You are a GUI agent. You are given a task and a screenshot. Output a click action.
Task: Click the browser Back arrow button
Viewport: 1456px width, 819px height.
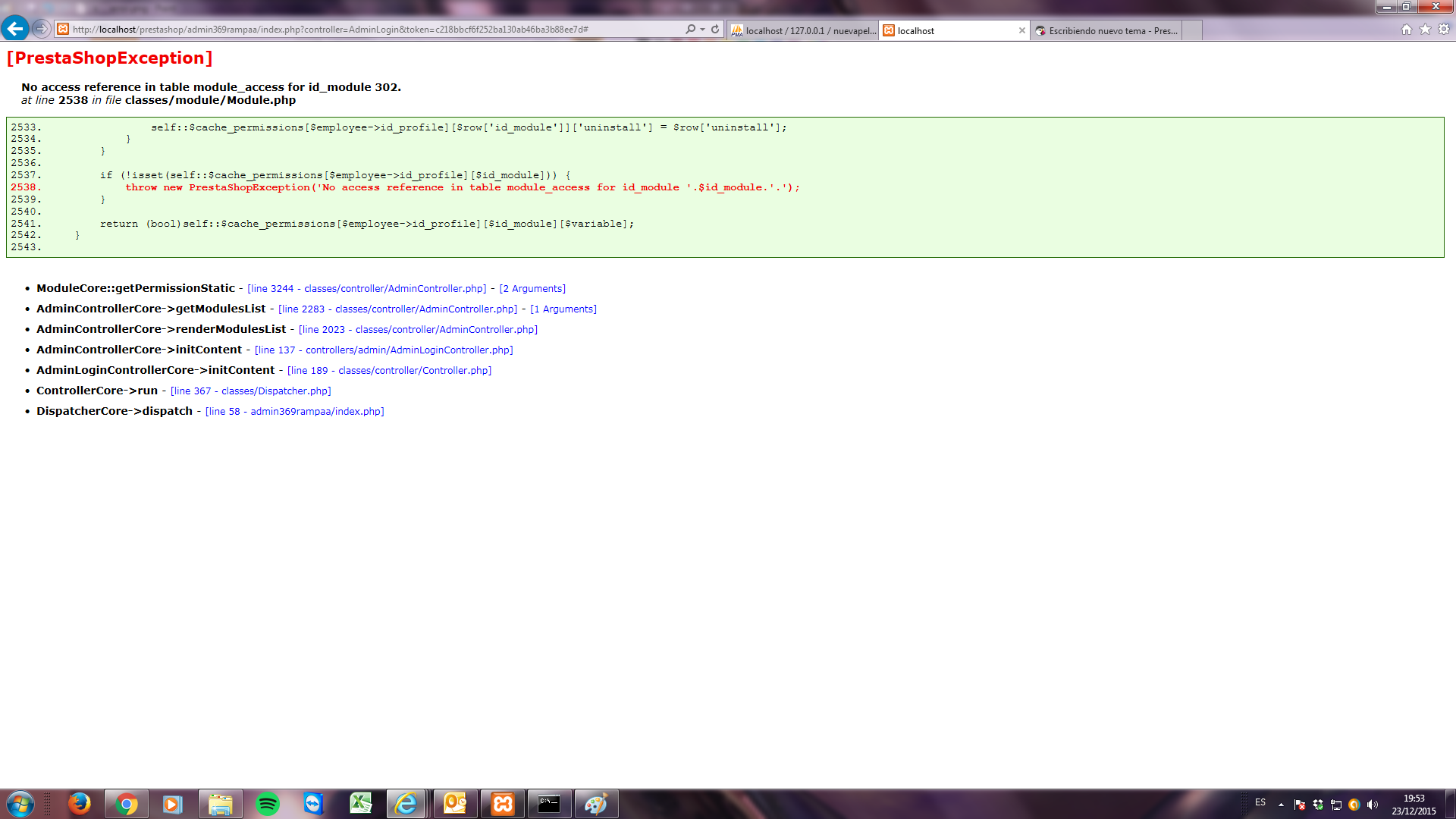point(14,29)
